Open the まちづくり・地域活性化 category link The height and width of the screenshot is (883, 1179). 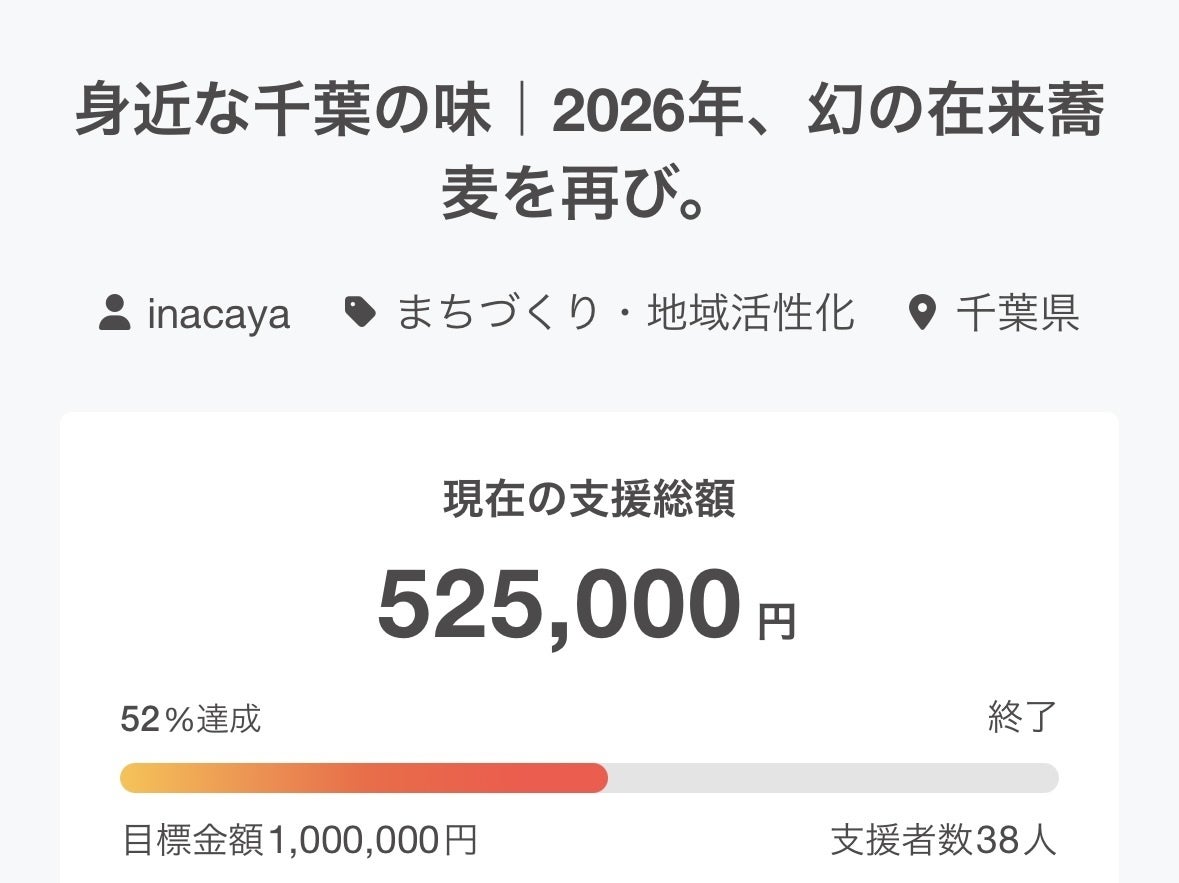pos(625,313)
